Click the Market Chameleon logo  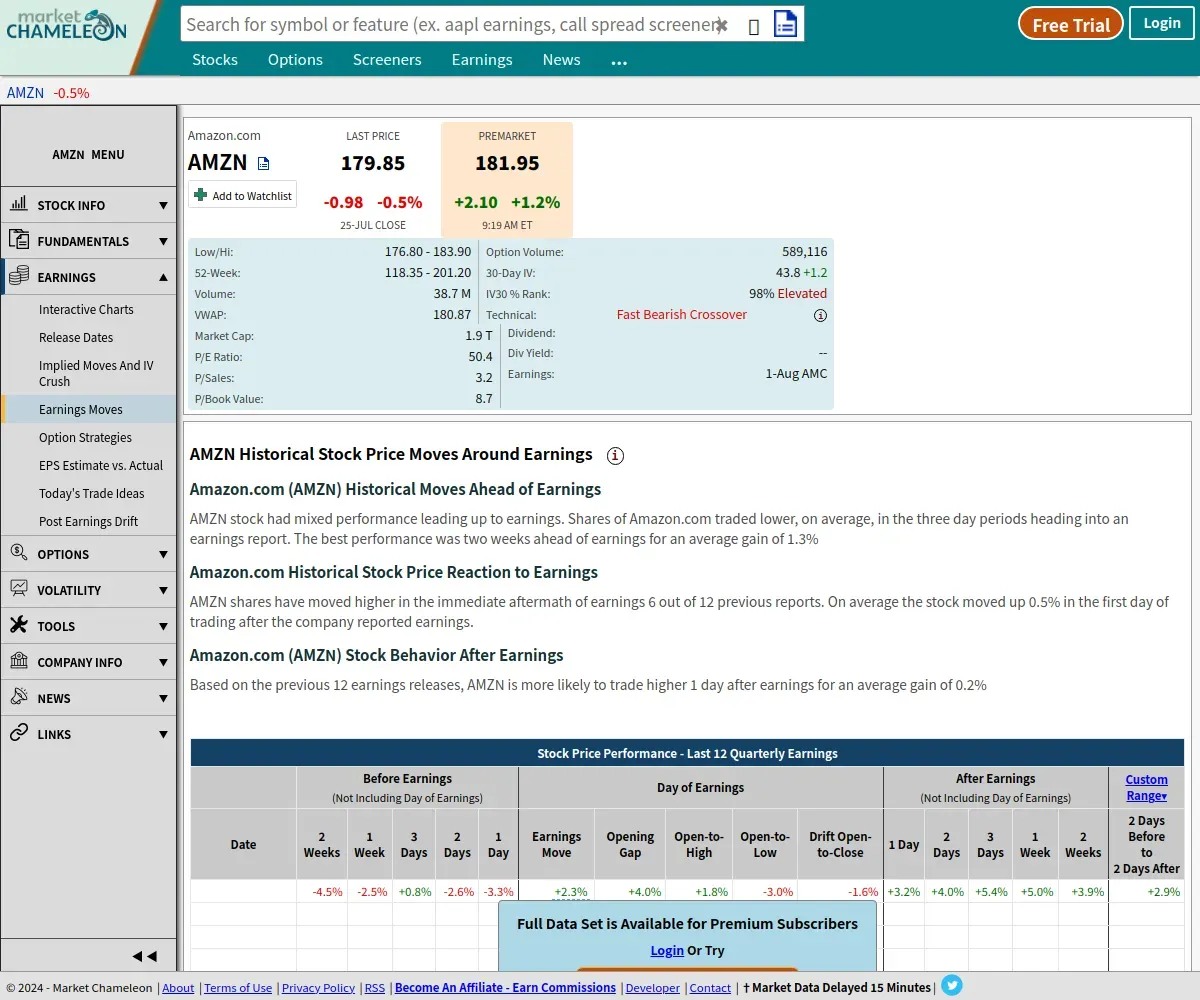[x=67, y=26]
